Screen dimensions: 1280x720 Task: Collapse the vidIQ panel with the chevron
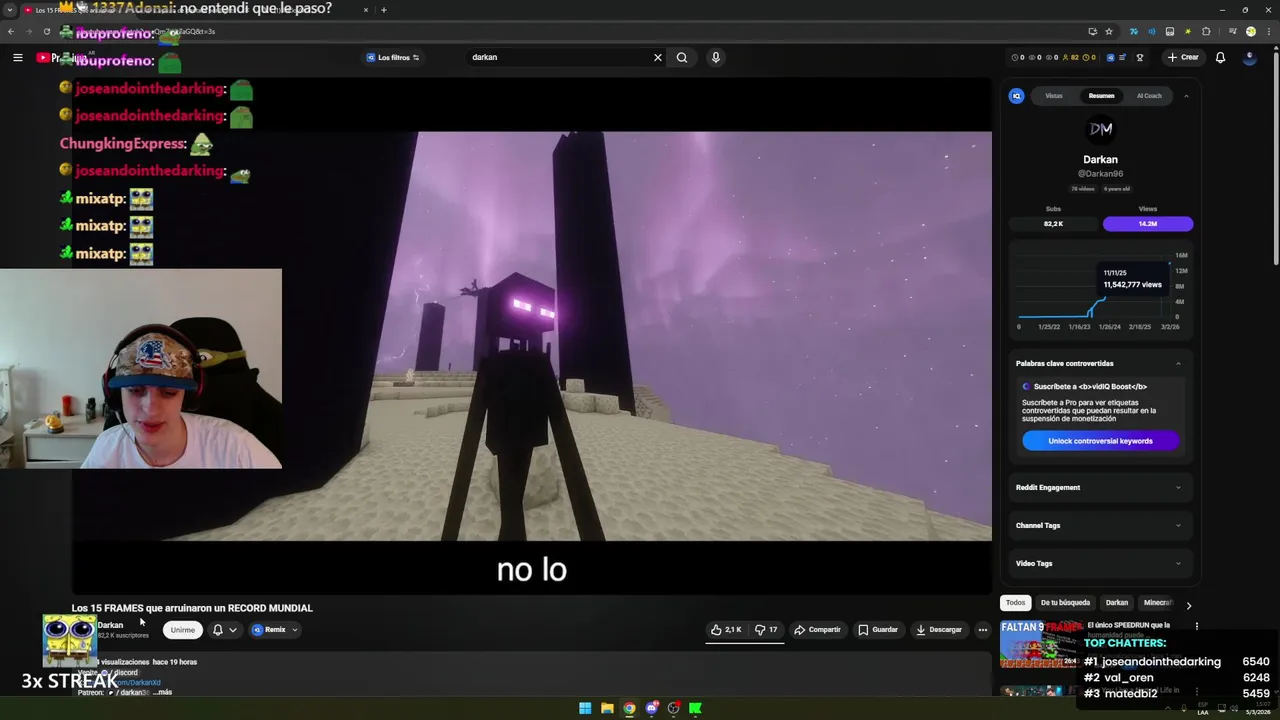(1186, 96)
